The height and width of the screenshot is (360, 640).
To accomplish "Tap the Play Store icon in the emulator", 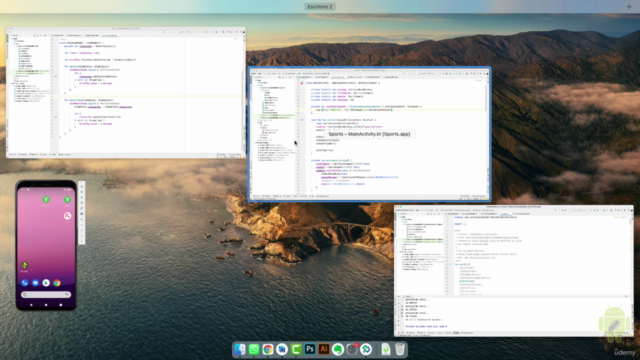I will 46,283.
